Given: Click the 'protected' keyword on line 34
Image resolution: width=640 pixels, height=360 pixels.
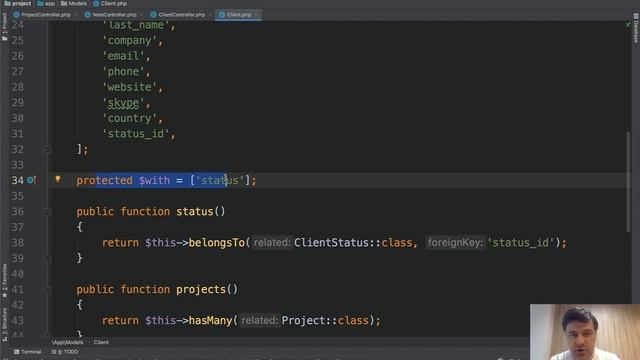Looking at the screenshot, I should [104, 180].
